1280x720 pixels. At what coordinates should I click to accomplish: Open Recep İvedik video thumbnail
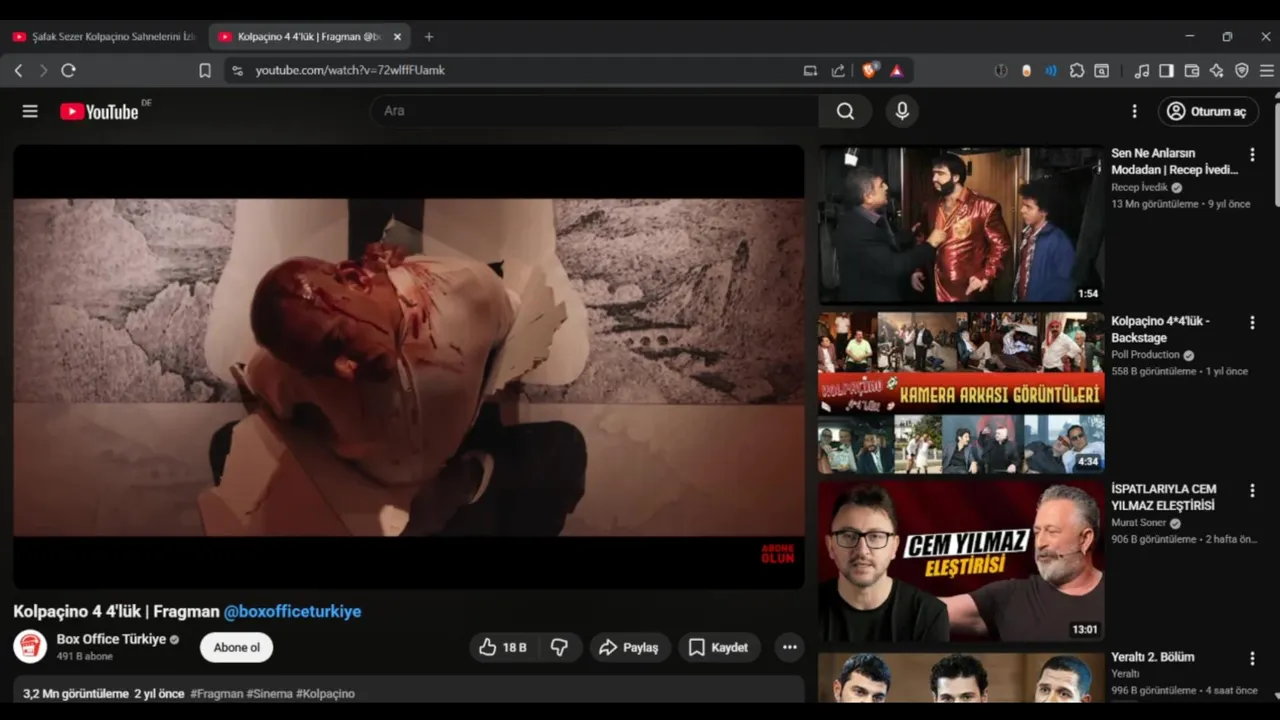click(x=962, y=225)
